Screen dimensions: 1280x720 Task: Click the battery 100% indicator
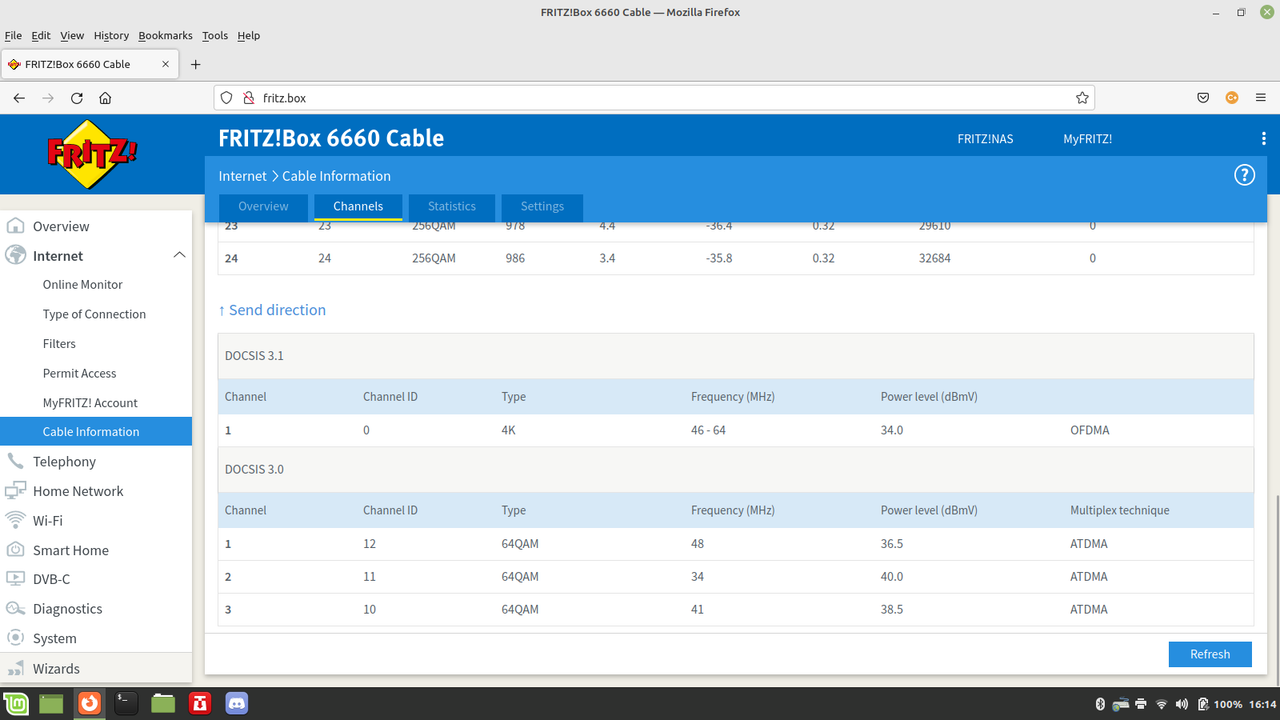[1219, 704]
